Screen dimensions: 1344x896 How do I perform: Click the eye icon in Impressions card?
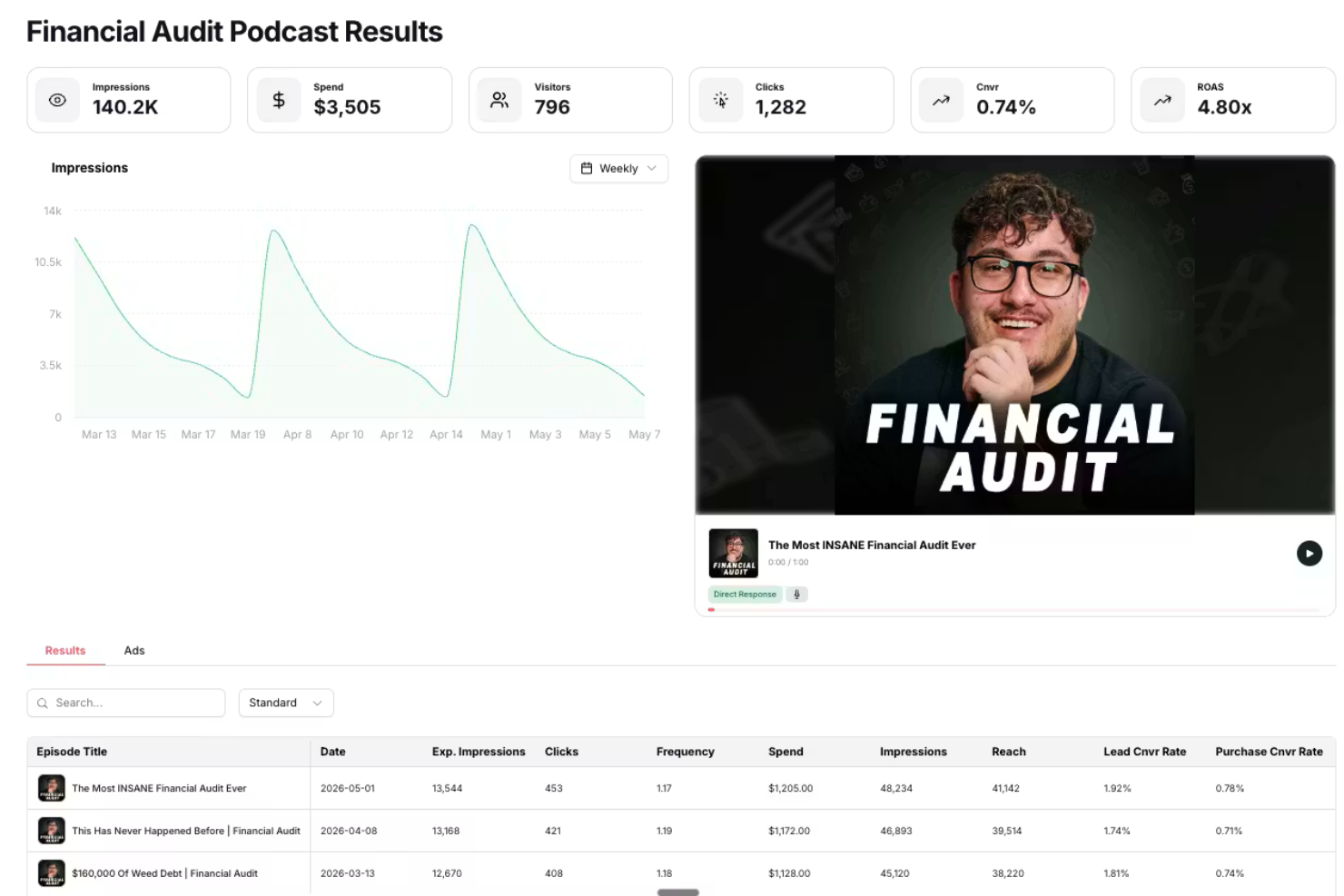(x=57, y=100)
